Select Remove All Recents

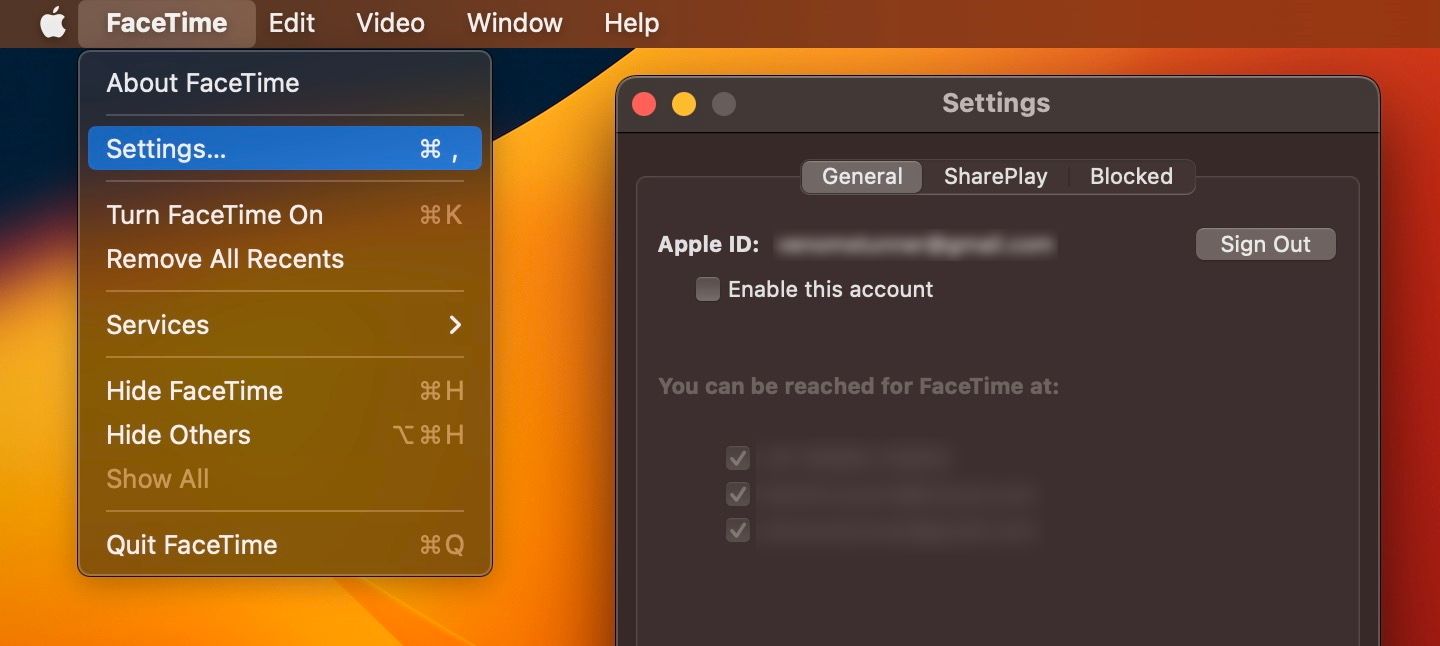[x=225, y=258]
